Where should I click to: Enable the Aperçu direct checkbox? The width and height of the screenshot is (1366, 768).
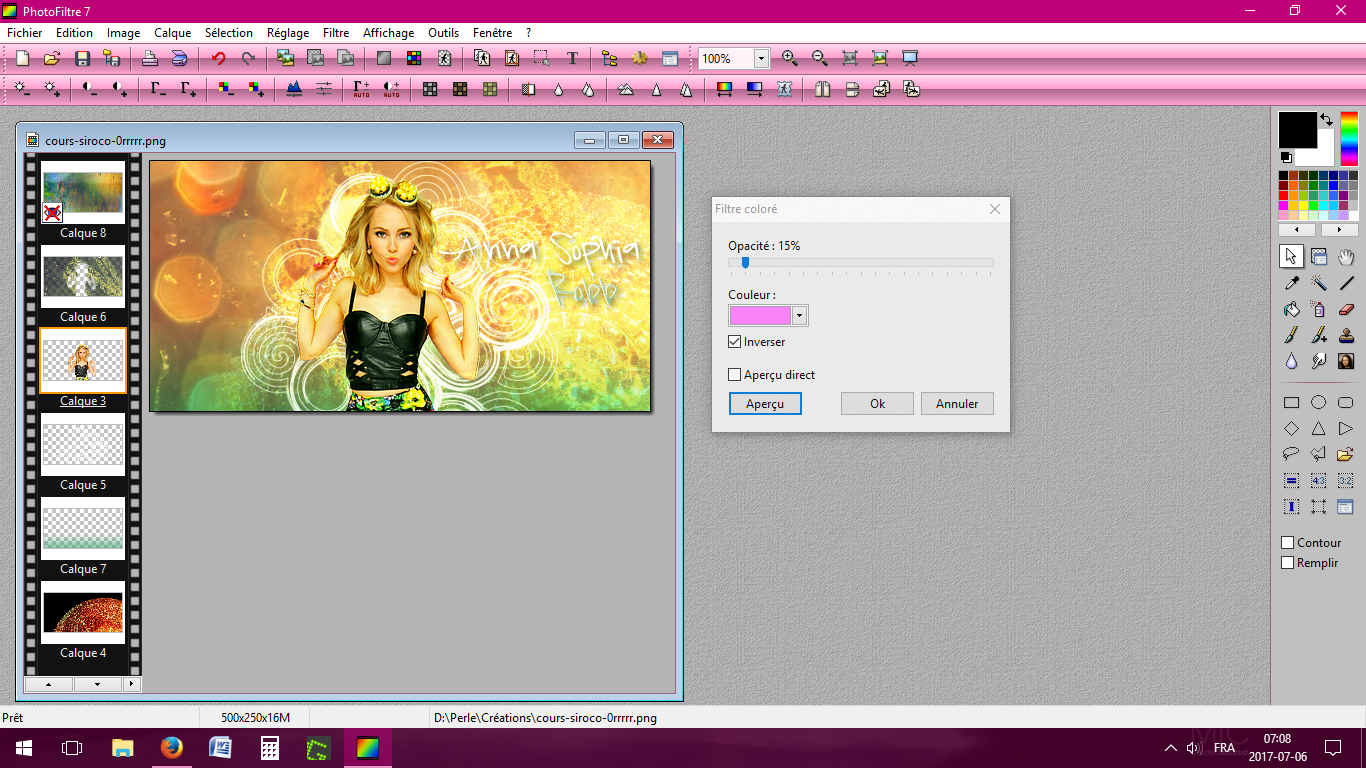(x=735, y=375)
